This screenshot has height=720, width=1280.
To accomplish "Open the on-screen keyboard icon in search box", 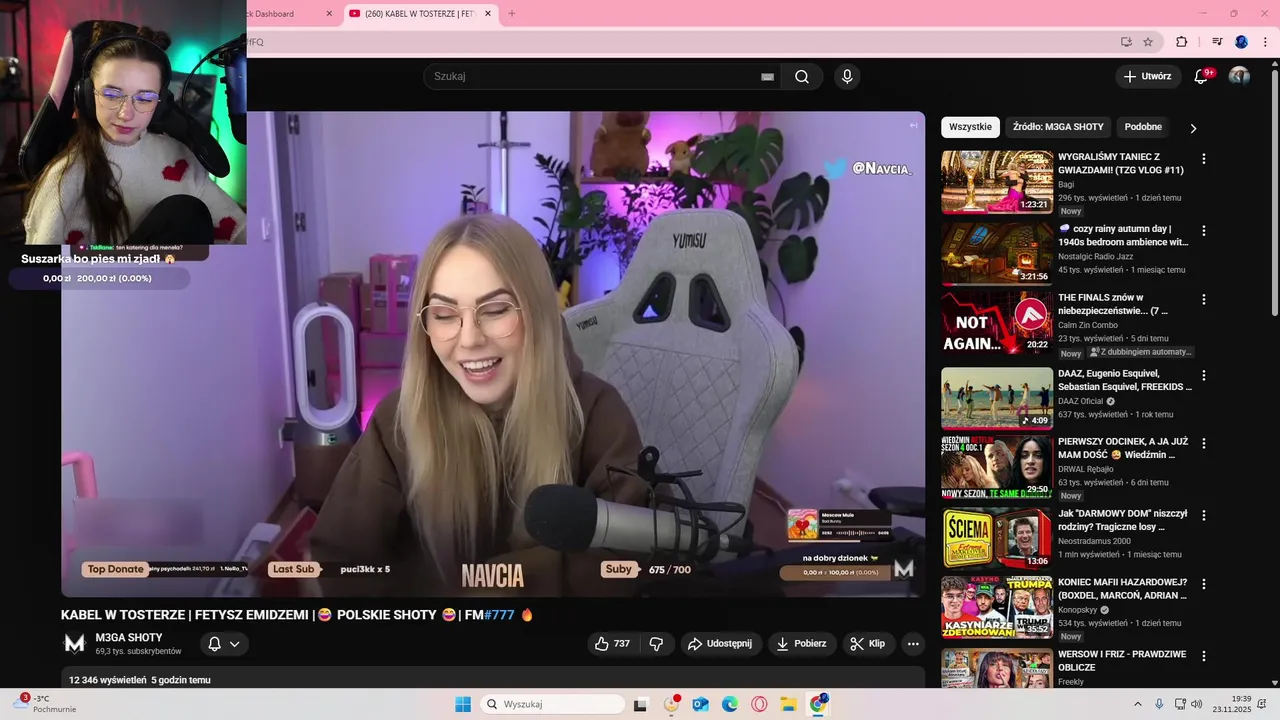I will click(767, 77).
